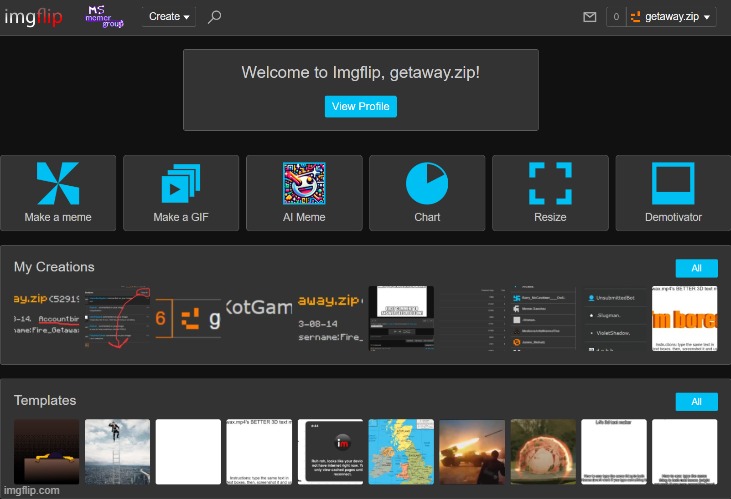Launch the AI Meme generator tile
The width and height of the screenshot is (731, 499).
tap(304, 193)
